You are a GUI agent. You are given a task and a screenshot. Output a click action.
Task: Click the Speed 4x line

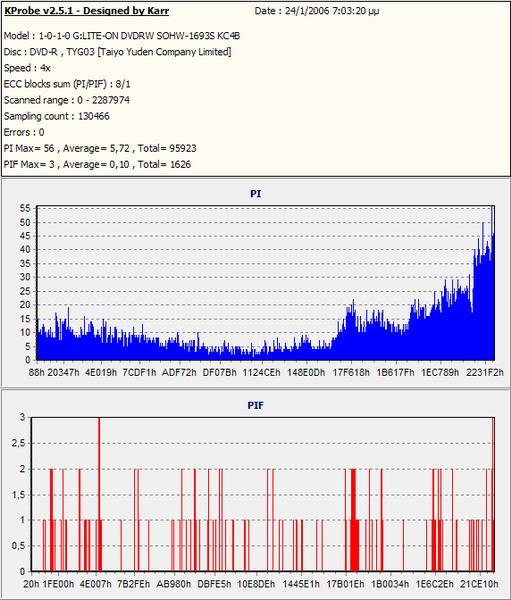click(x=27, y=68)
